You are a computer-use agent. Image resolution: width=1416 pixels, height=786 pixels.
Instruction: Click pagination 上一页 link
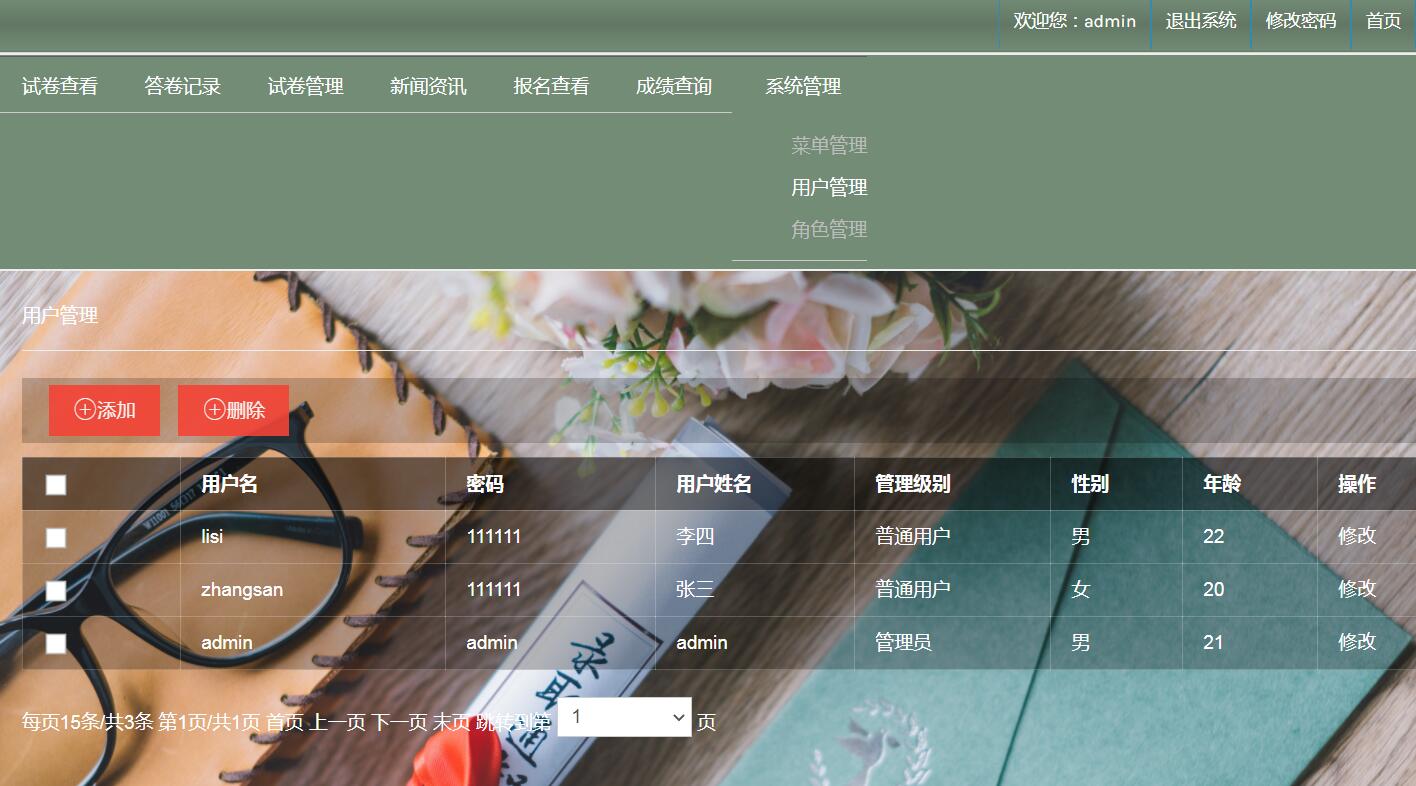[x=337, y=722]
